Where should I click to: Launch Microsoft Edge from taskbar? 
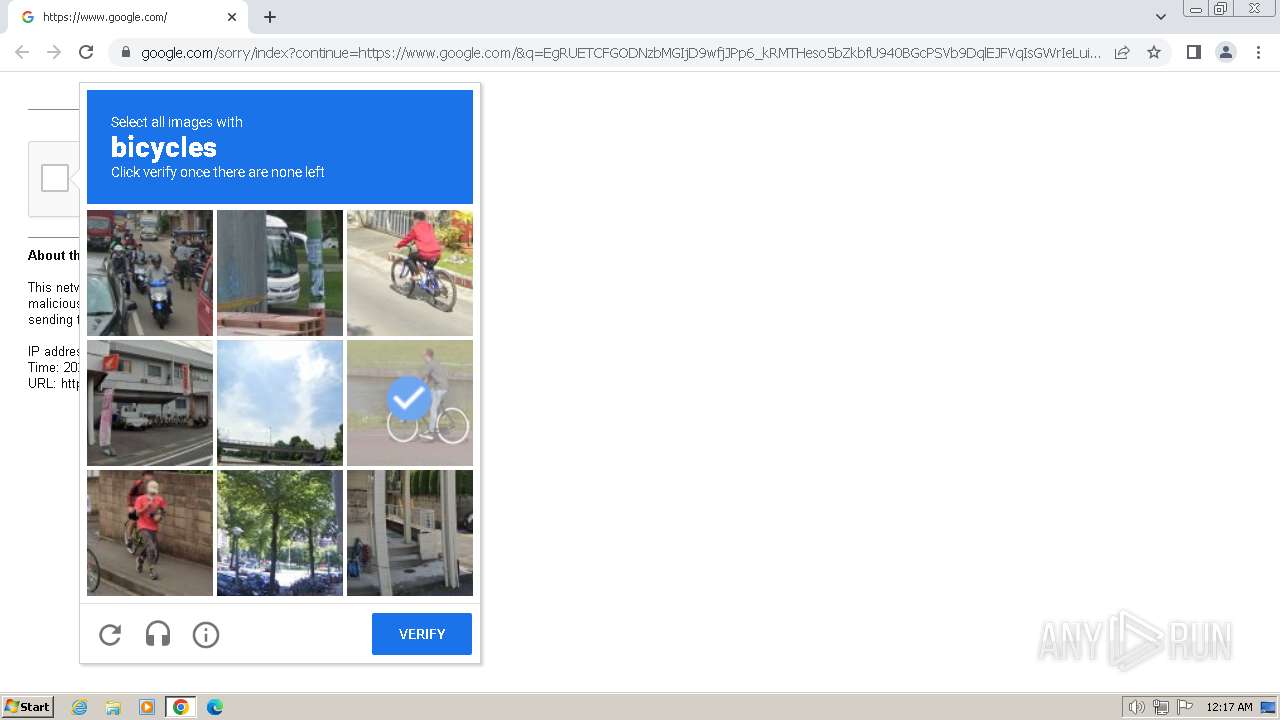point(215,707)
